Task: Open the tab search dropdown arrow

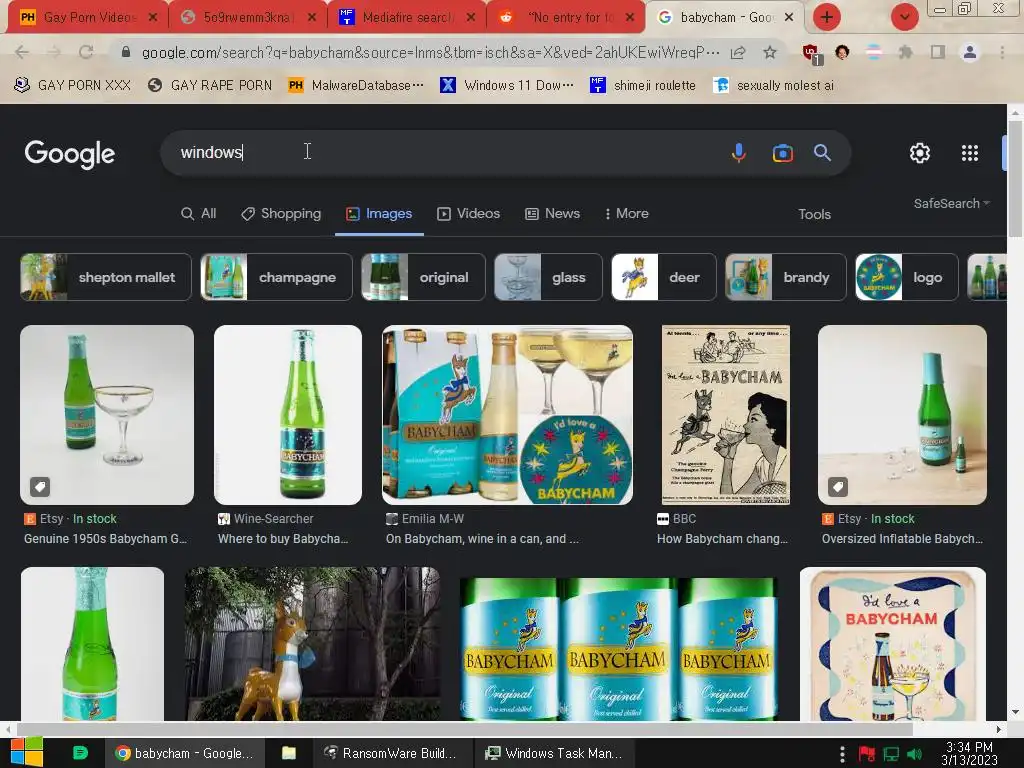Action: coord(904,17)
